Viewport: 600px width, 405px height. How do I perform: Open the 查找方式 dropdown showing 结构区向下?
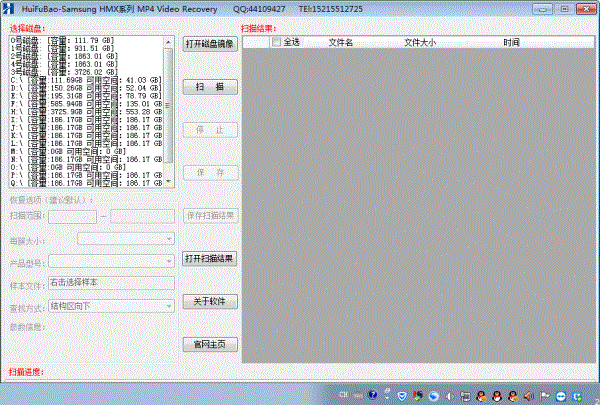pyautogui.click(x=111, y=306)
